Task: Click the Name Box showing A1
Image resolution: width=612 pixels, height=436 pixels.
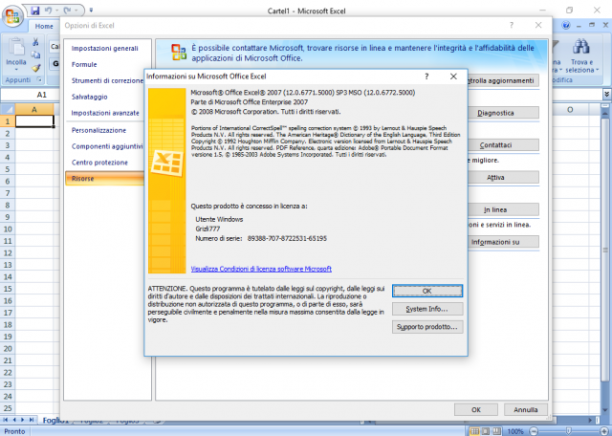Action: point(31,94)
